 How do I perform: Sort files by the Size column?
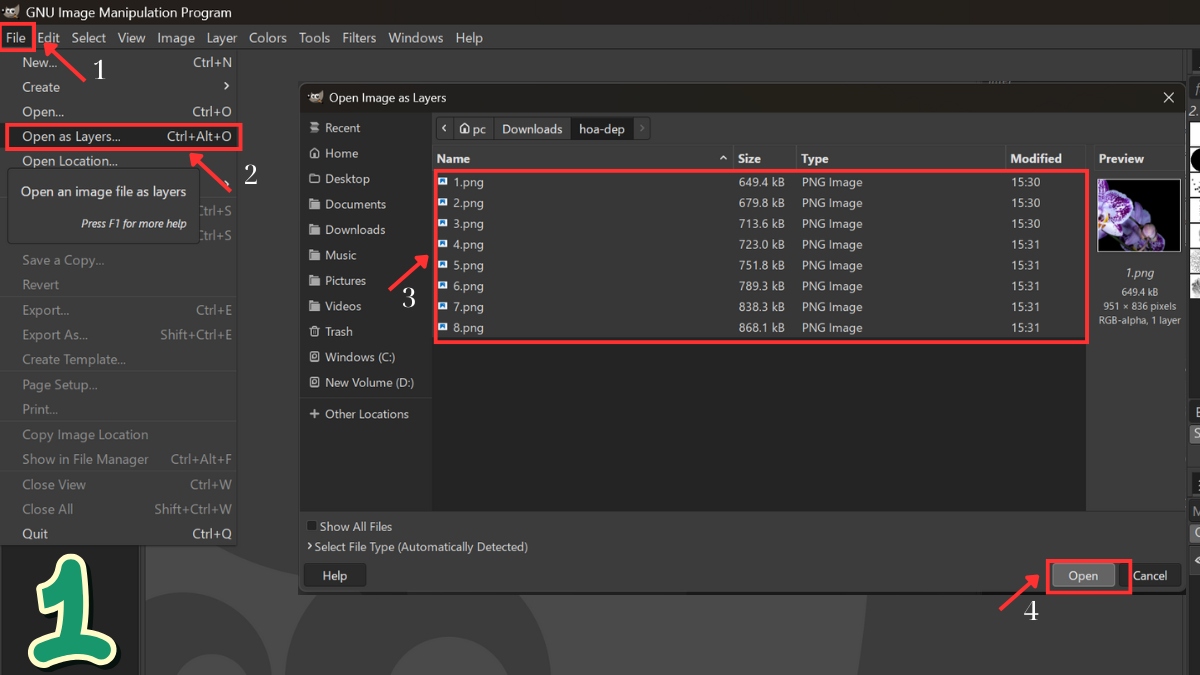(765, 159)
